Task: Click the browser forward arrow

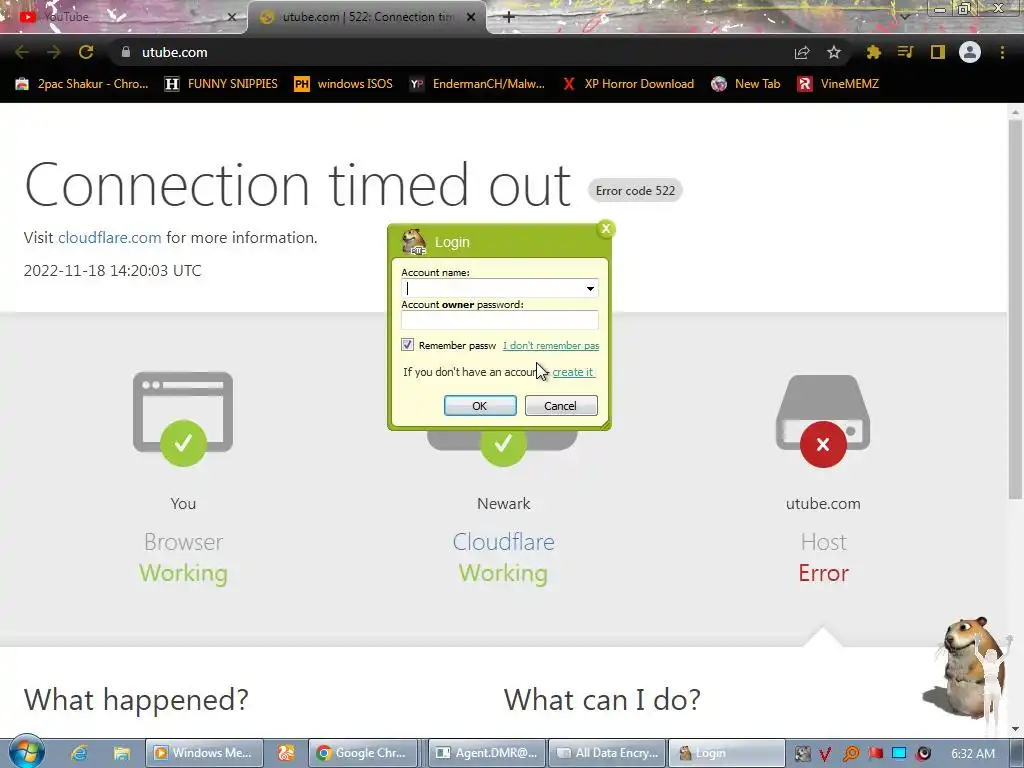Action: (54, 52)
